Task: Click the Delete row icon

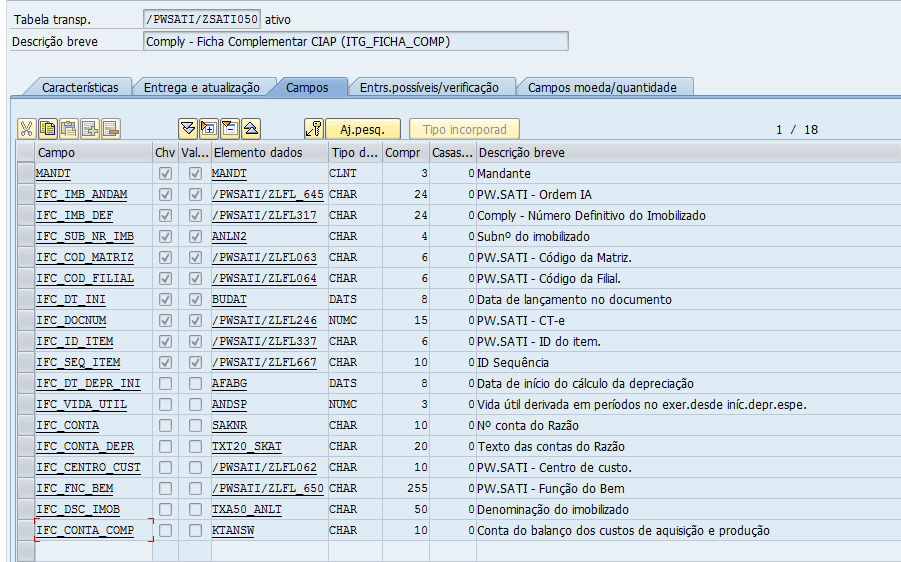Action: tap(111, 129)
